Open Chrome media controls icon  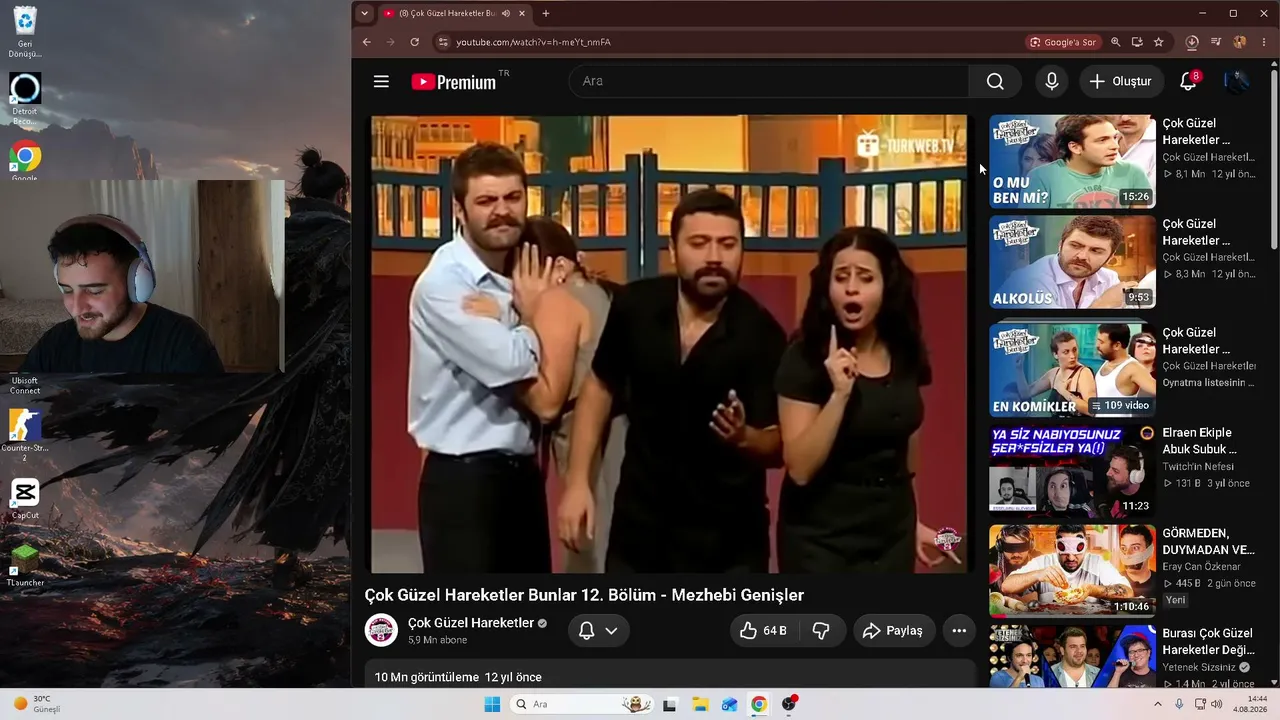[x=1216, y=42]
